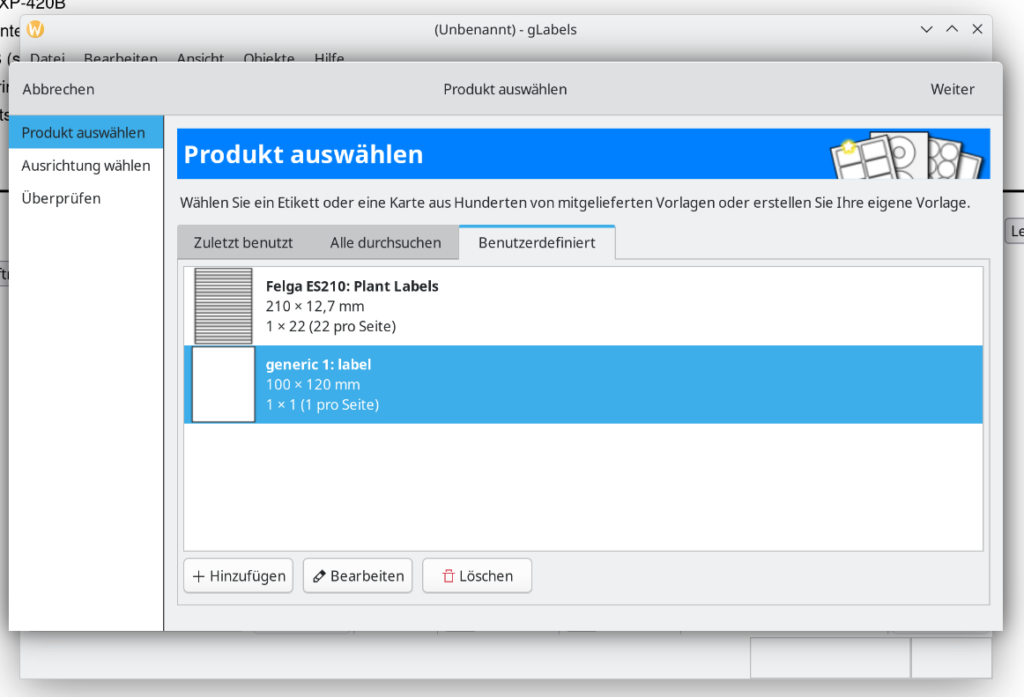Open the Ansicht menu

[x=200, y=58]
